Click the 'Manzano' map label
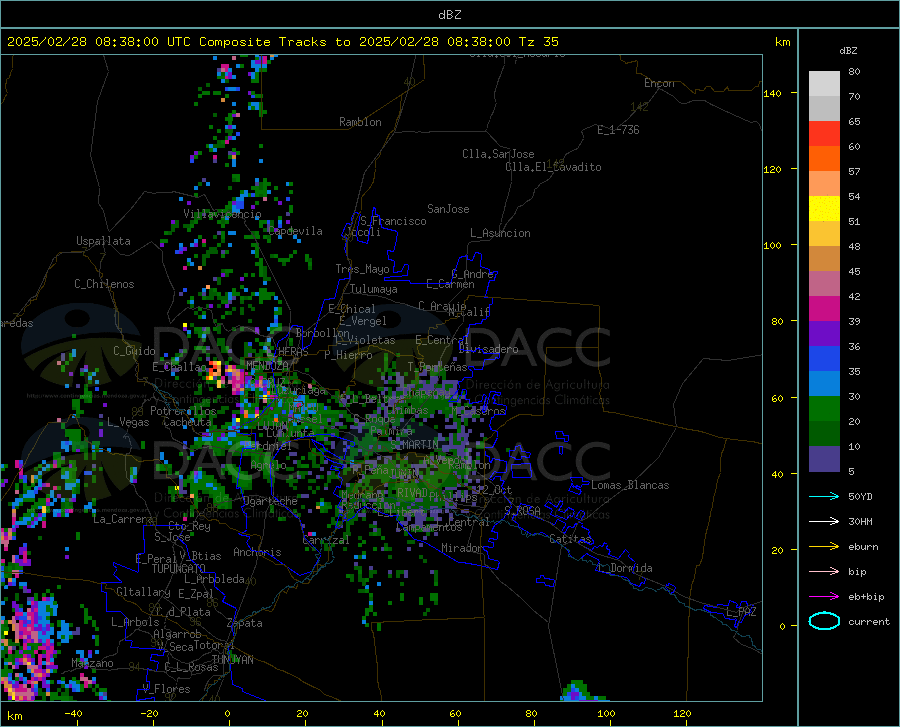Viewport: 900px width, 727px height. coord(92,663)
